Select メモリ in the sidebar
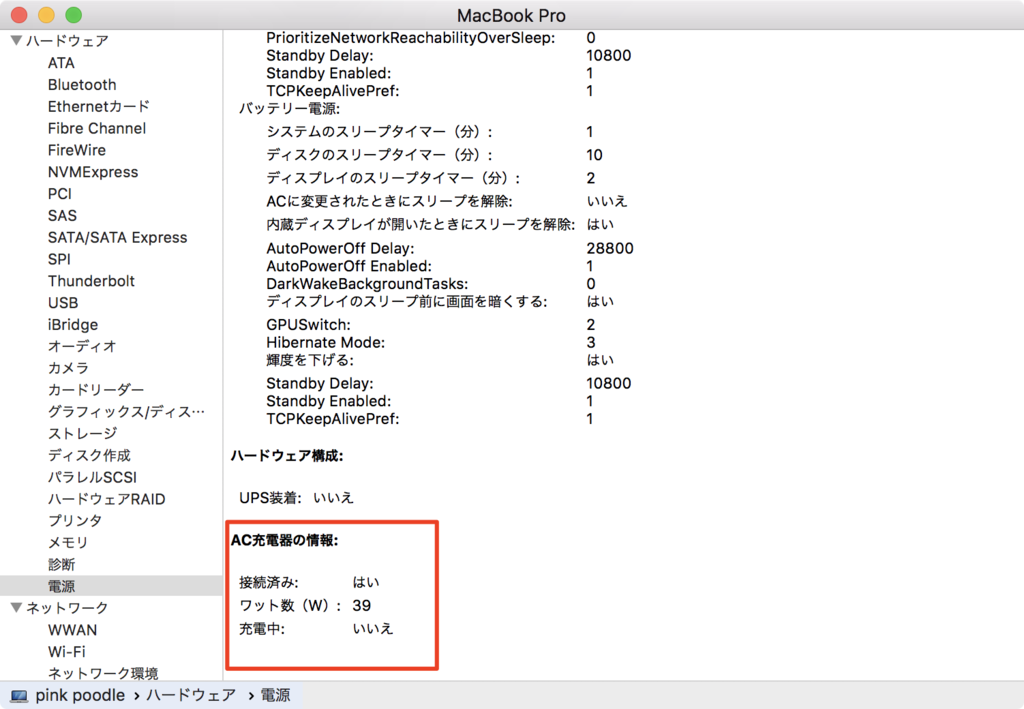The height and width of the screenshot is (709, 1024). [68, 543]
